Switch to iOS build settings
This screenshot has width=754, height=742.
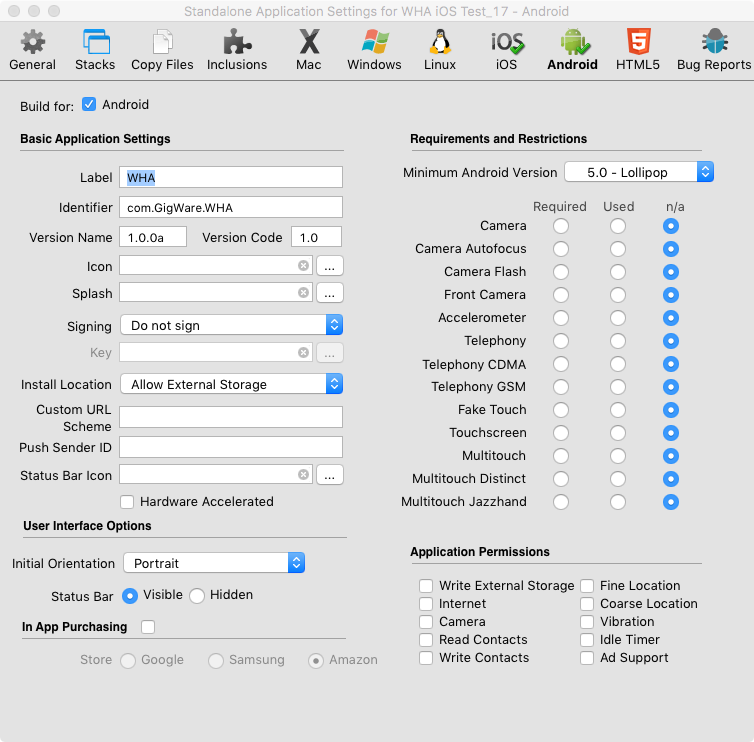506,50
